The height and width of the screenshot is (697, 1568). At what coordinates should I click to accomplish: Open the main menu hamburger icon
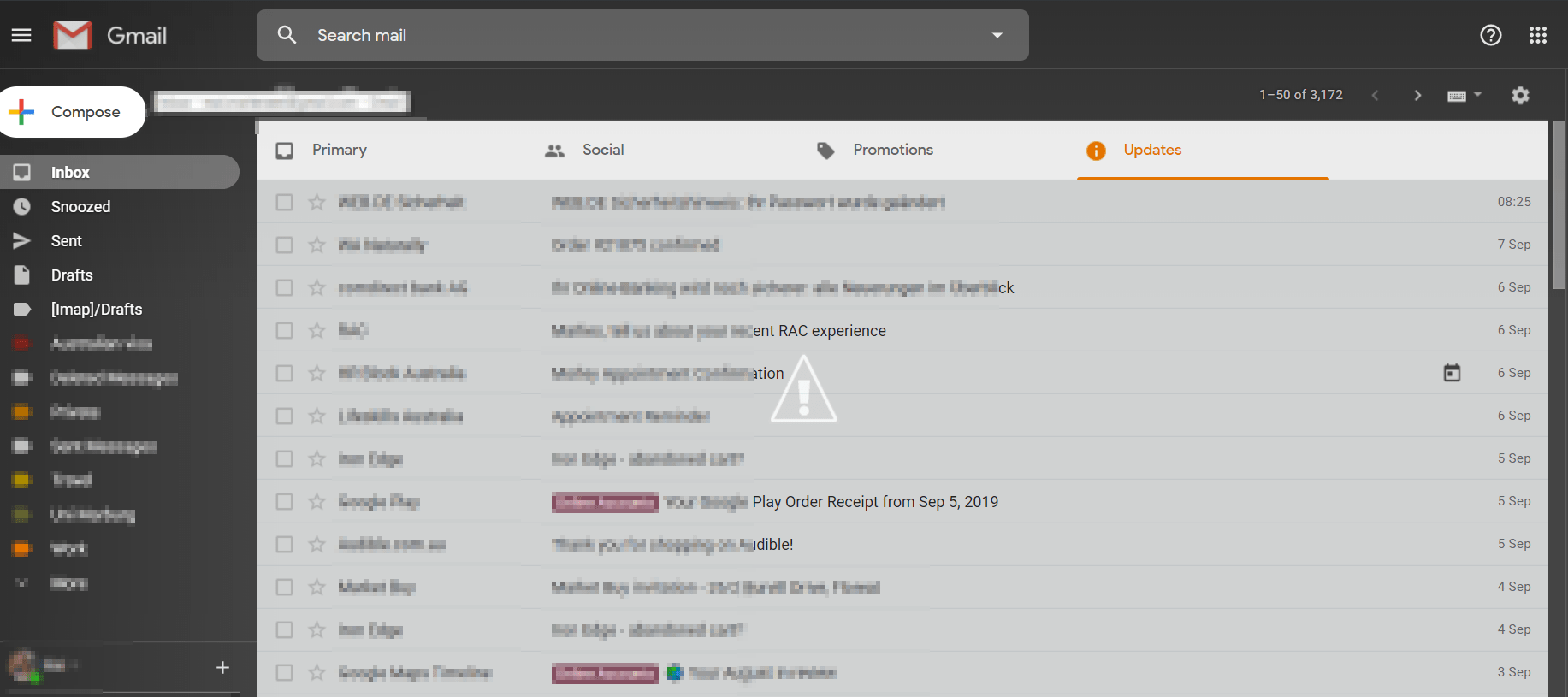click(x=21, y=35)
